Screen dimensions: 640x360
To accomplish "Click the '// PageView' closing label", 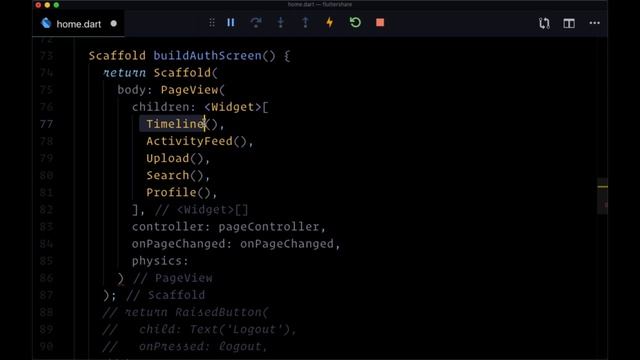I will click(x=173, y=278).
